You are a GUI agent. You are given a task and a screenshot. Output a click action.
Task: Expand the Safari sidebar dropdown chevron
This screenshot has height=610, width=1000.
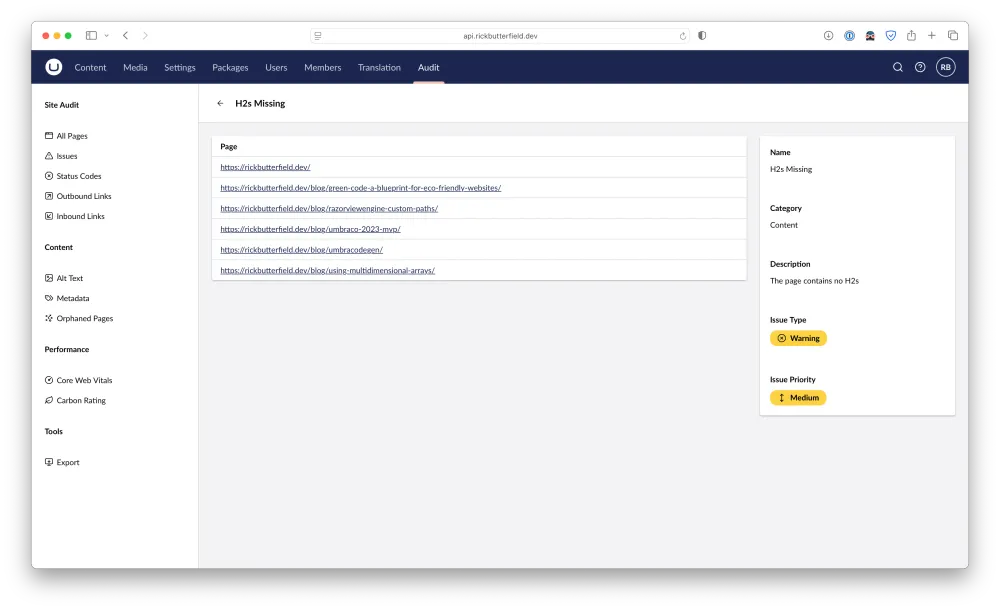[107, 36]
